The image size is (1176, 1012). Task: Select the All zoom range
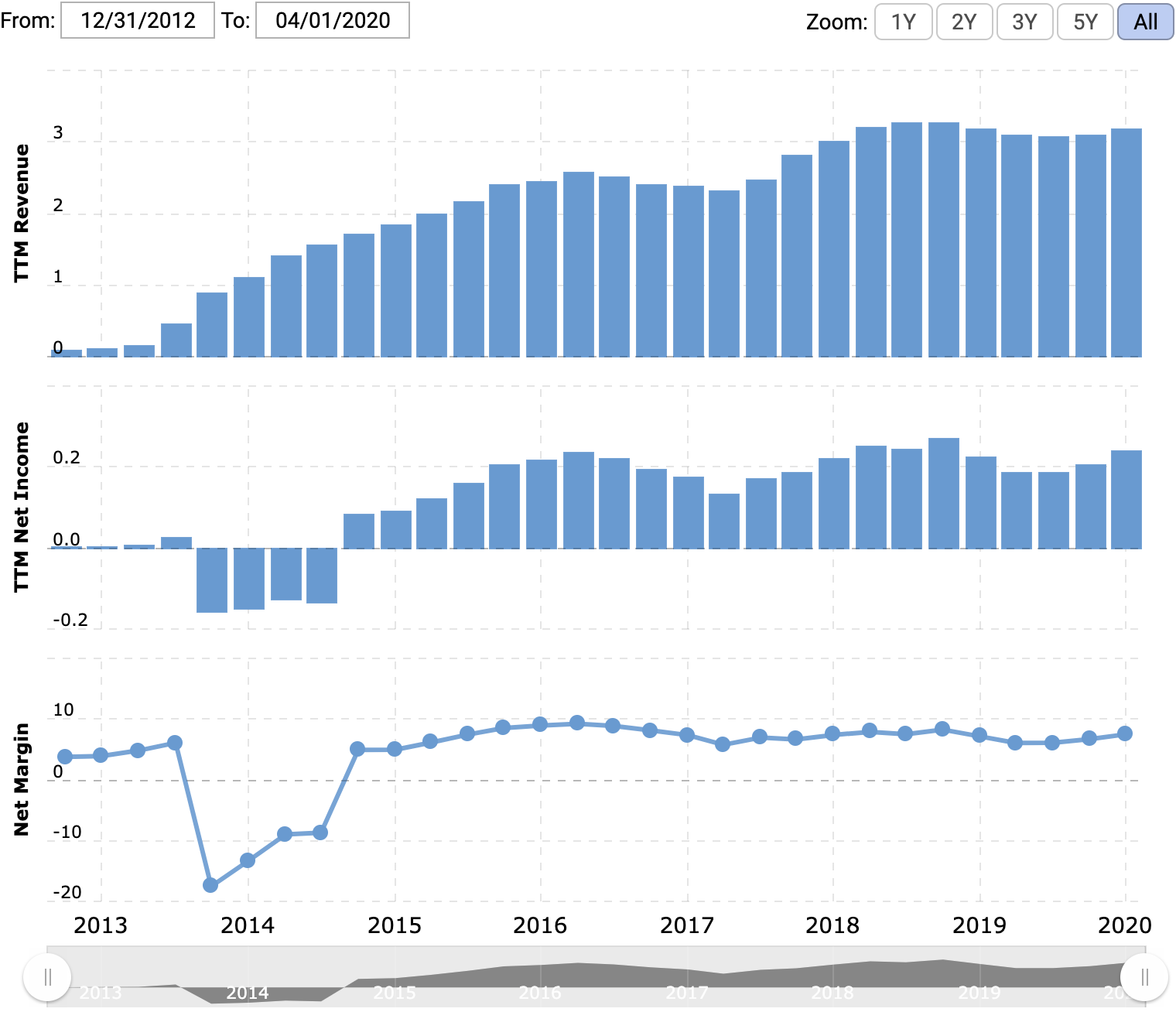click(1146, 22)
